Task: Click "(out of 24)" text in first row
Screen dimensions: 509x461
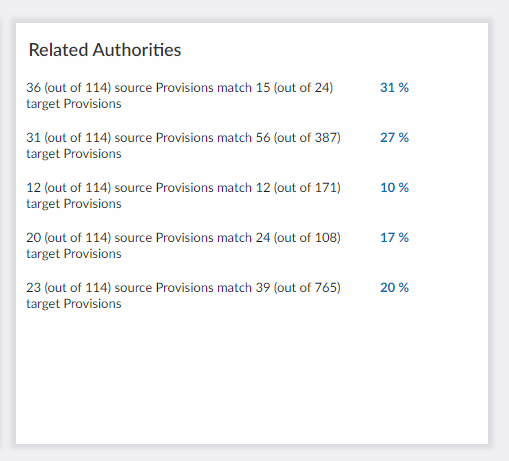Action: [x=303, y=88]
